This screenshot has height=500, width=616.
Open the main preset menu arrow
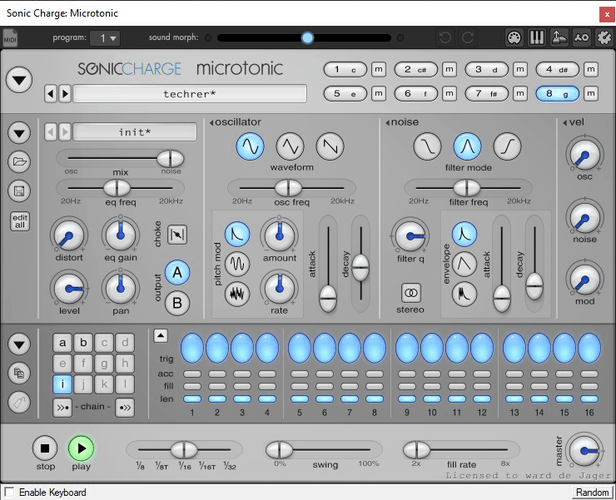click(19, 80)
